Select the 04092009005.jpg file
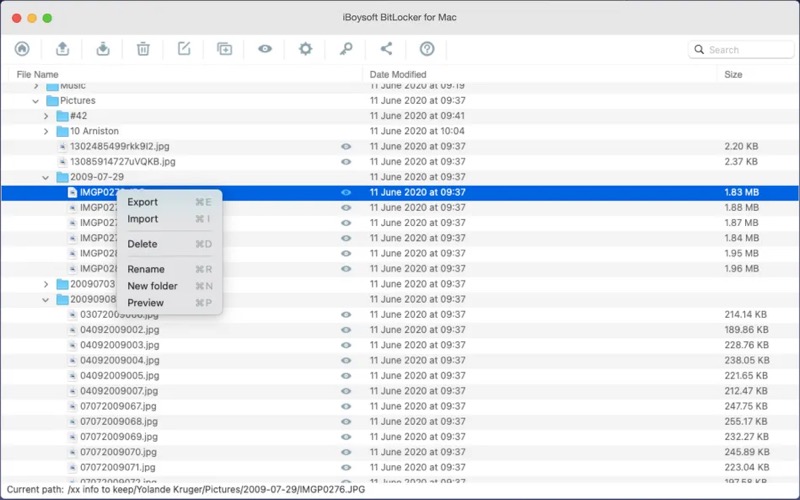 (x=119, y=376)
